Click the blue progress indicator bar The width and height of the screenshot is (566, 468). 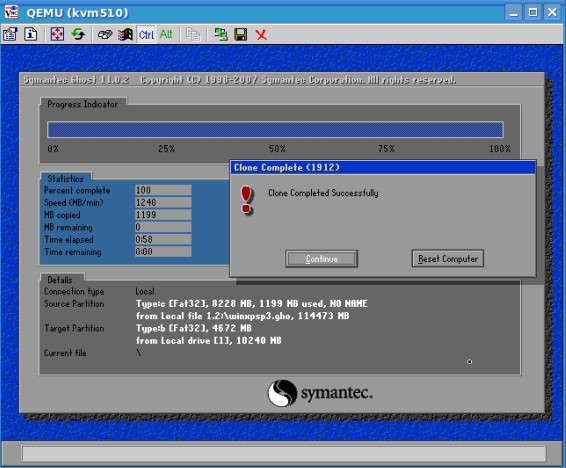[275, 130]
